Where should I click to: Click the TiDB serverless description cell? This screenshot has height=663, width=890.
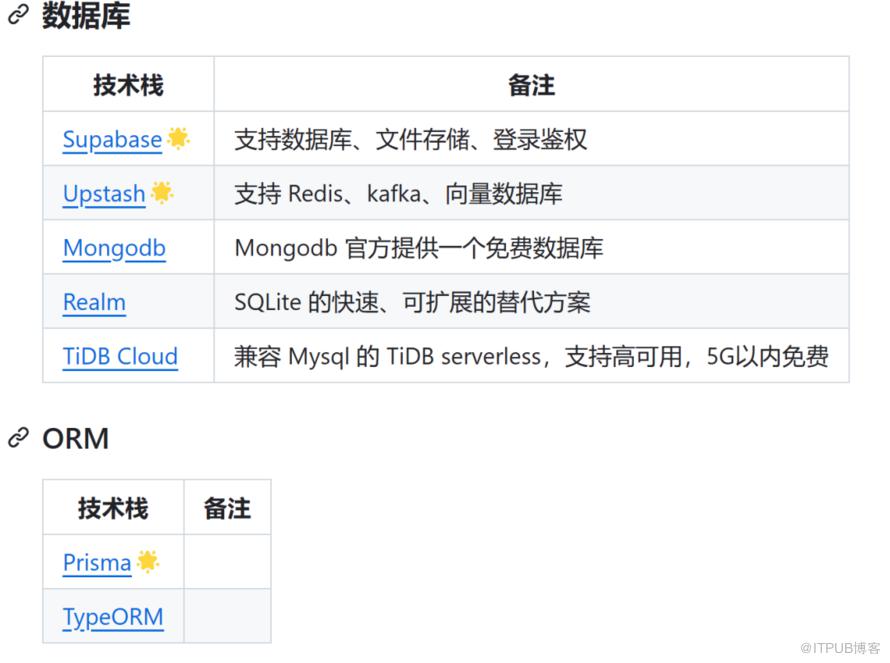click(531, 356)
